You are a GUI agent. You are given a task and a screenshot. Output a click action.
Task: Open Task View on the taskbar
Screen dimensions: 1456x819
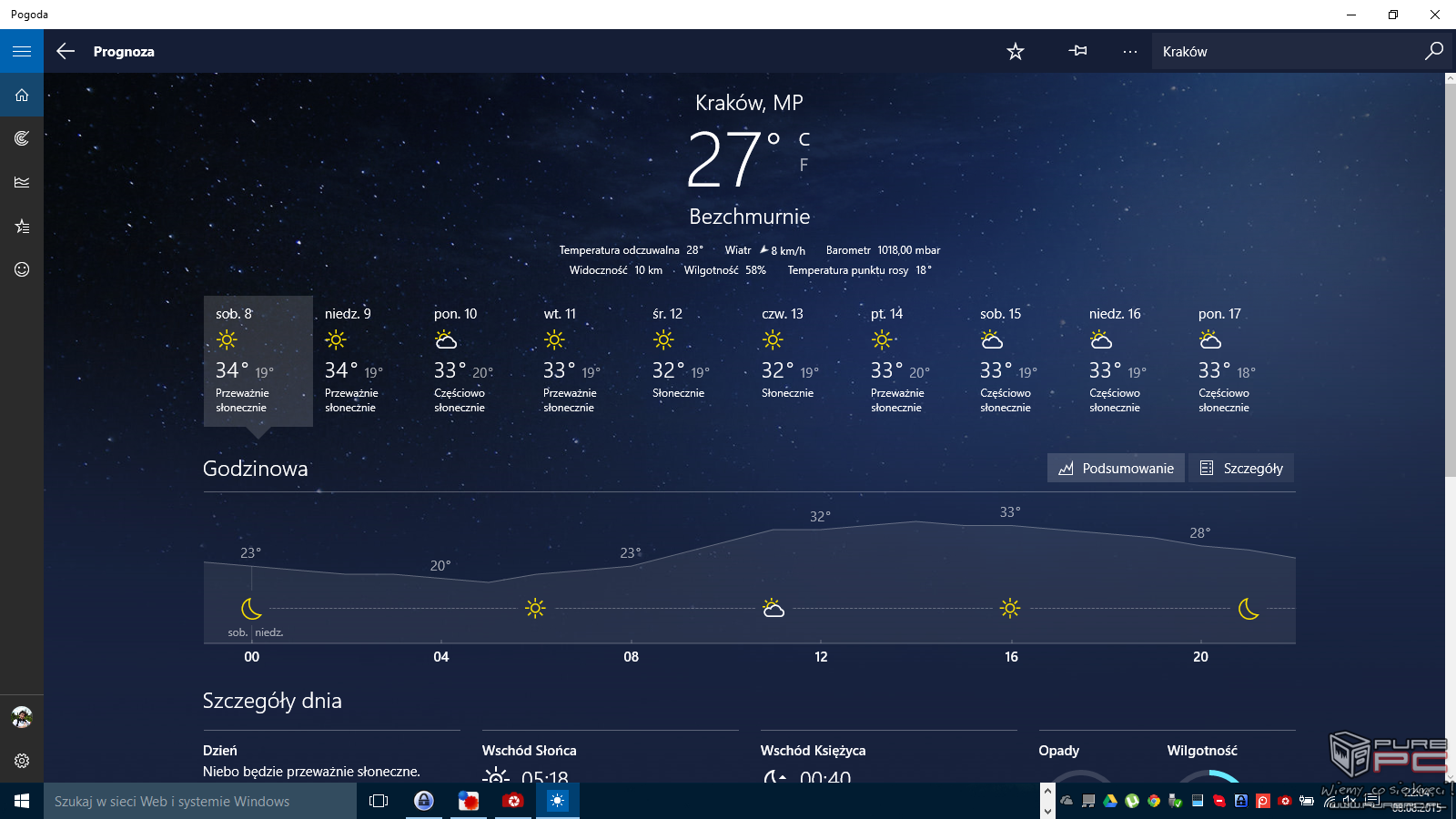379,801
